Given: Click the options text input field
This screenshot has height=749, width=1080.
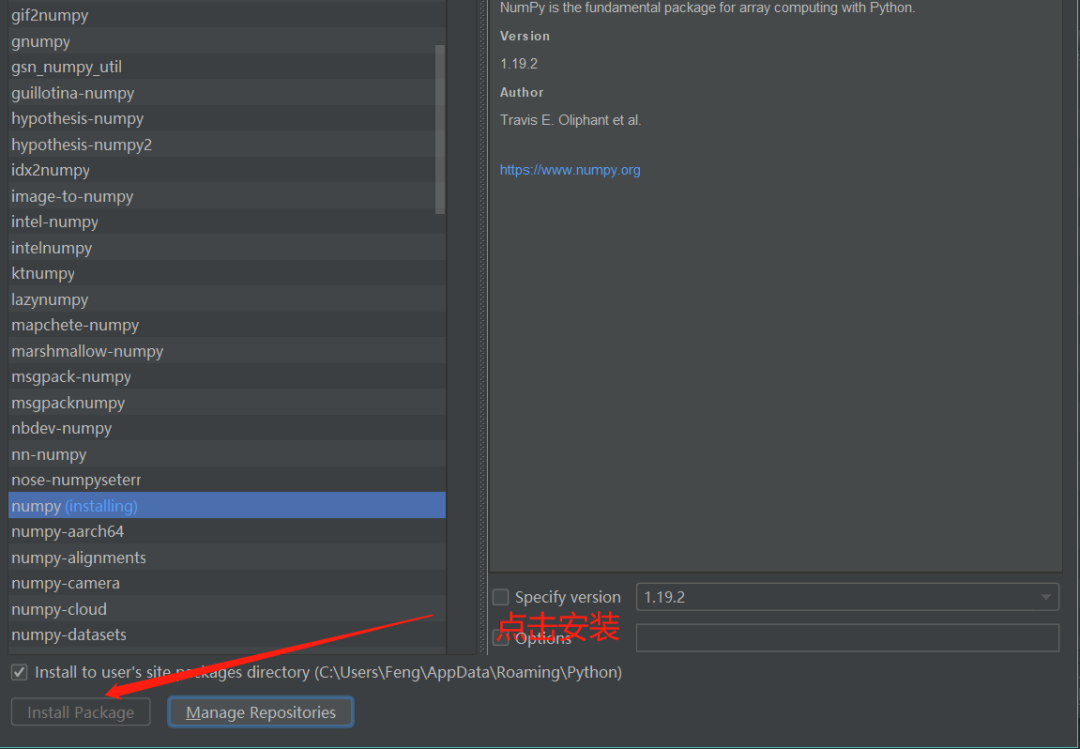Looking at the screenshot, I should 847,637.
